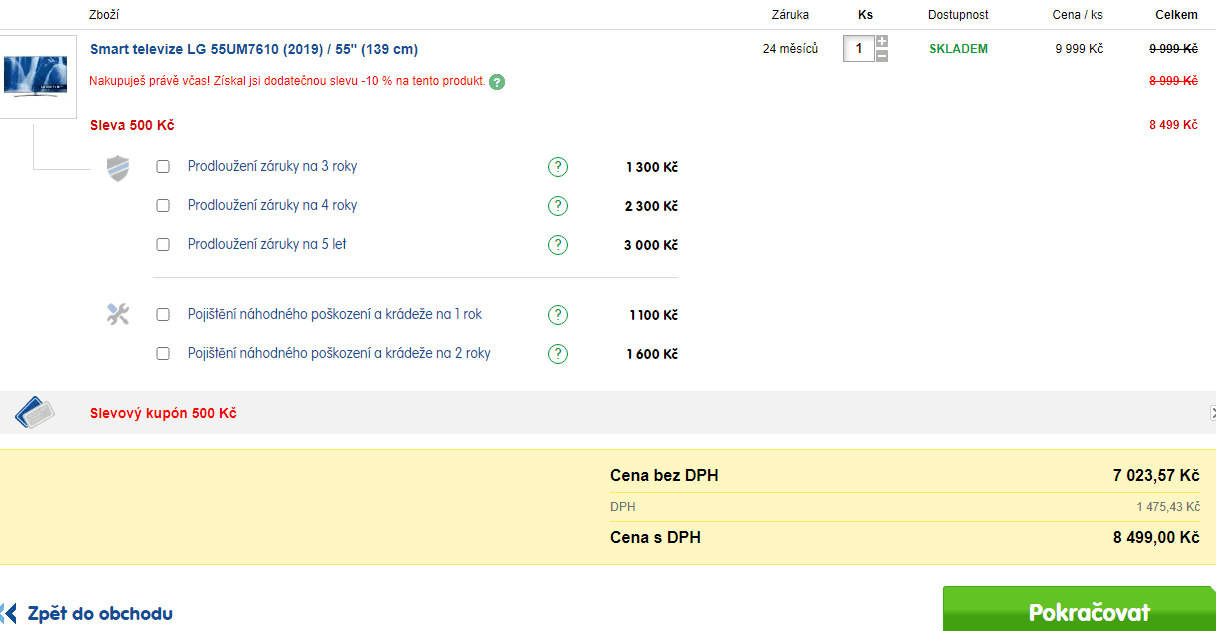Click the quantity input field
1216x631 pixels.
858,49
